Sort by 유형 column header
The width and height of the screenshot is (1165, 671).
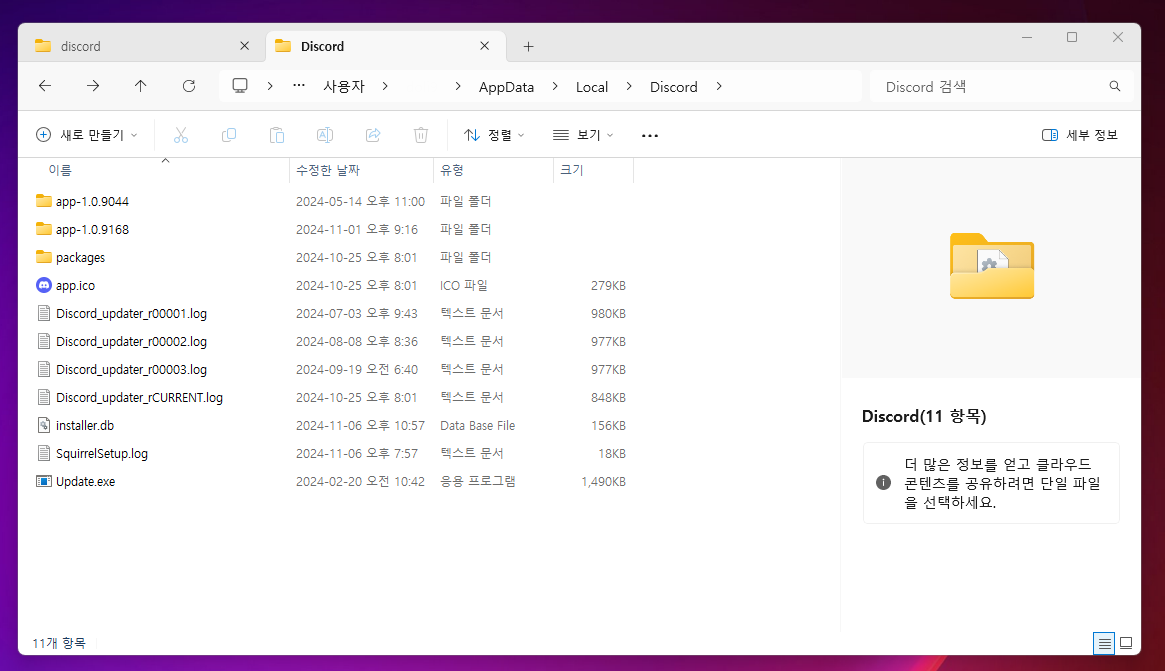tap(452, 170)
